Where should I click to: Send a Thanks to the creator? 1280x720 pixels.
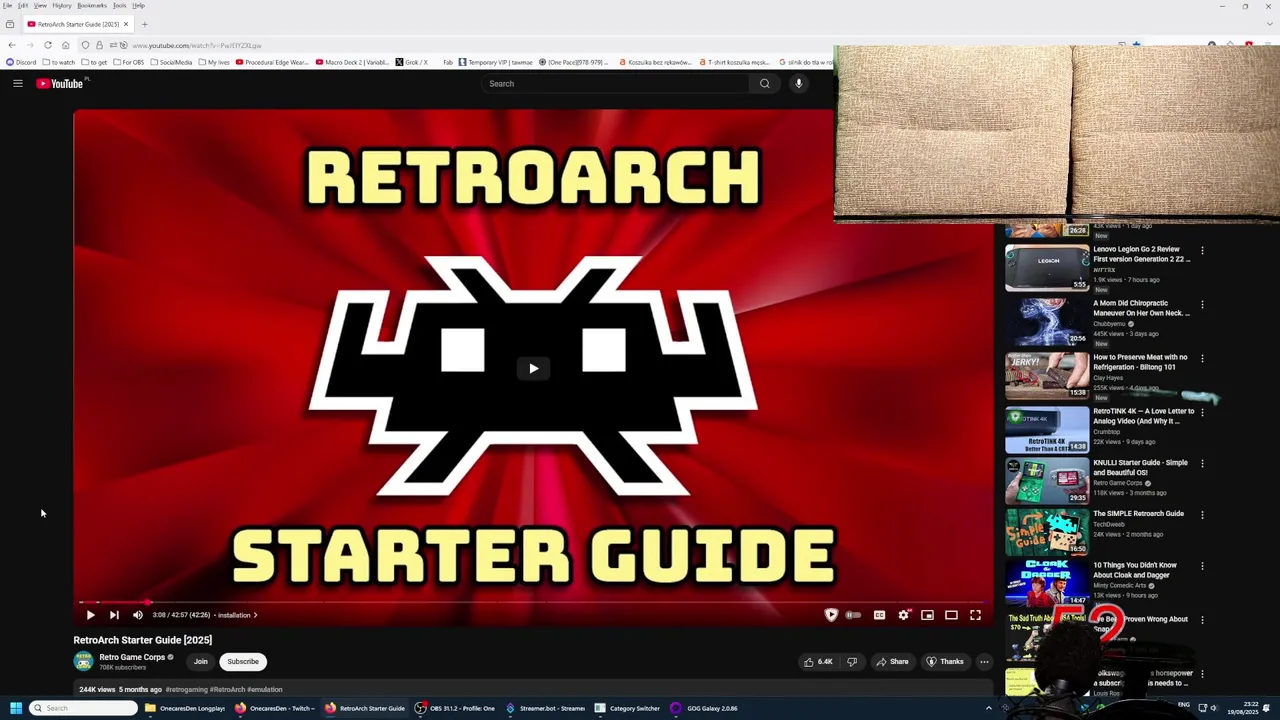click(x=945, y=661)
